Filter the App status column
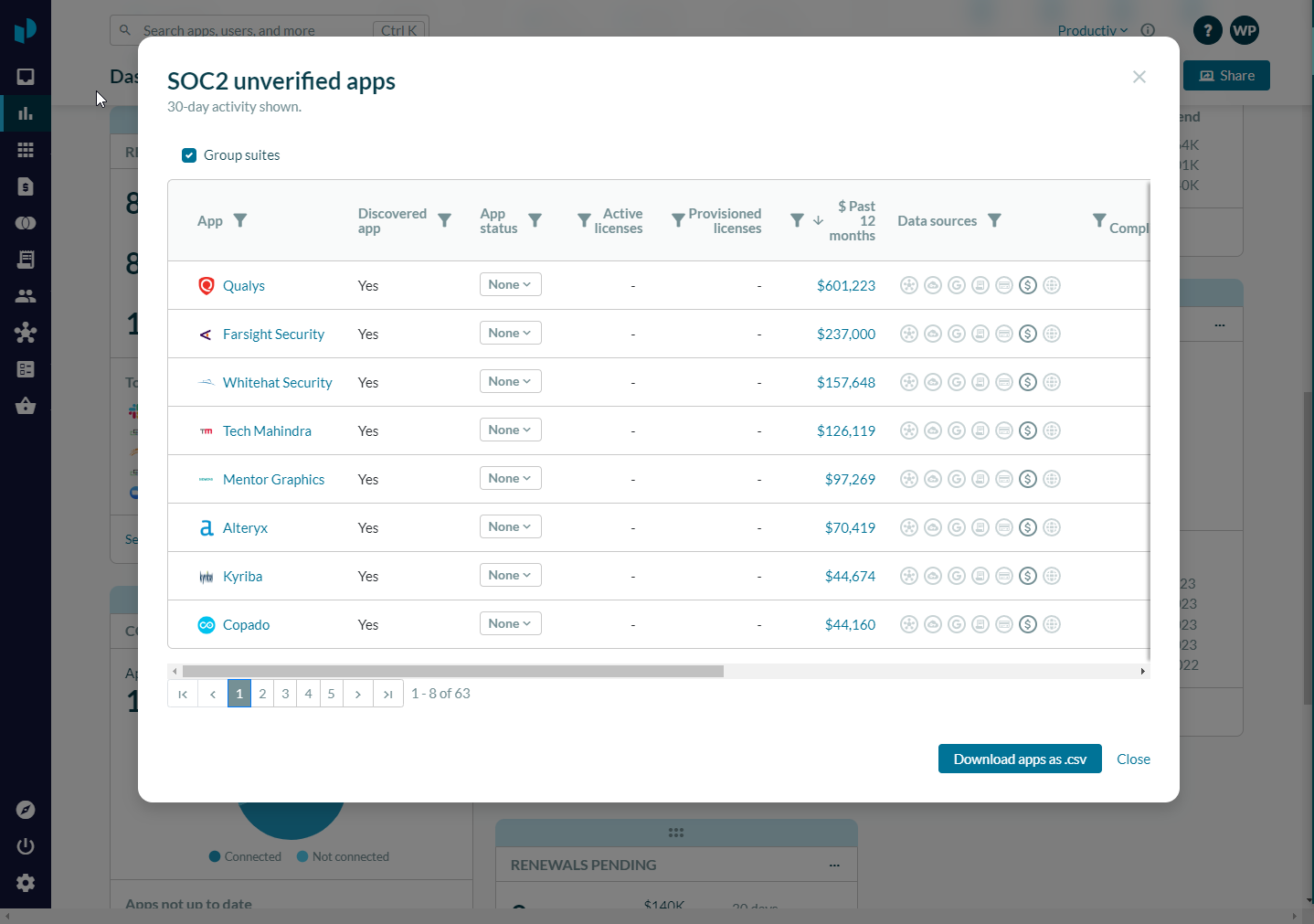1314x924 pixels. pos(535,220)
